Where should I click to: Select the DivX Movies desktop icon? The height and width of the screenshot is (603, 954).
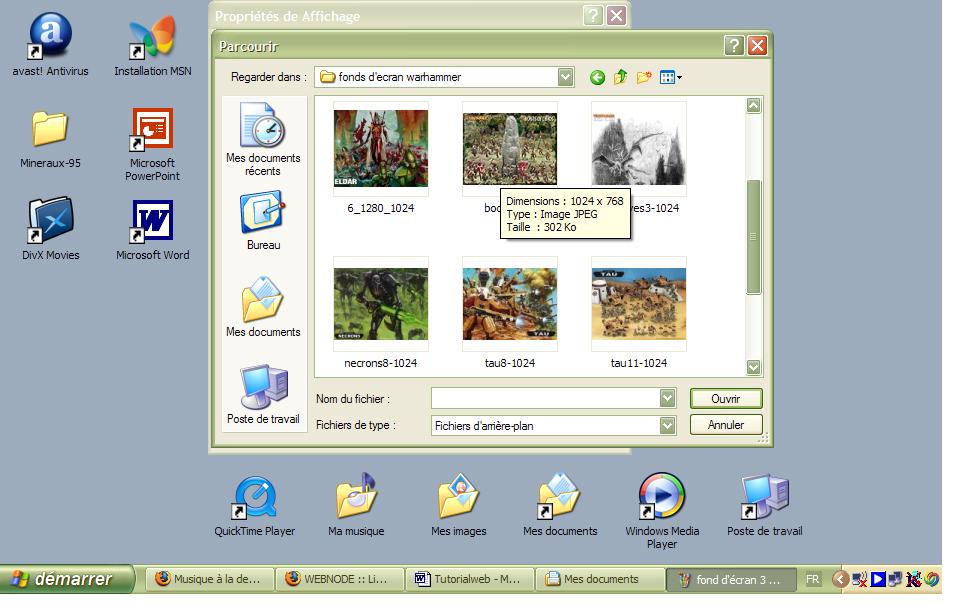(x=50, y=229)
